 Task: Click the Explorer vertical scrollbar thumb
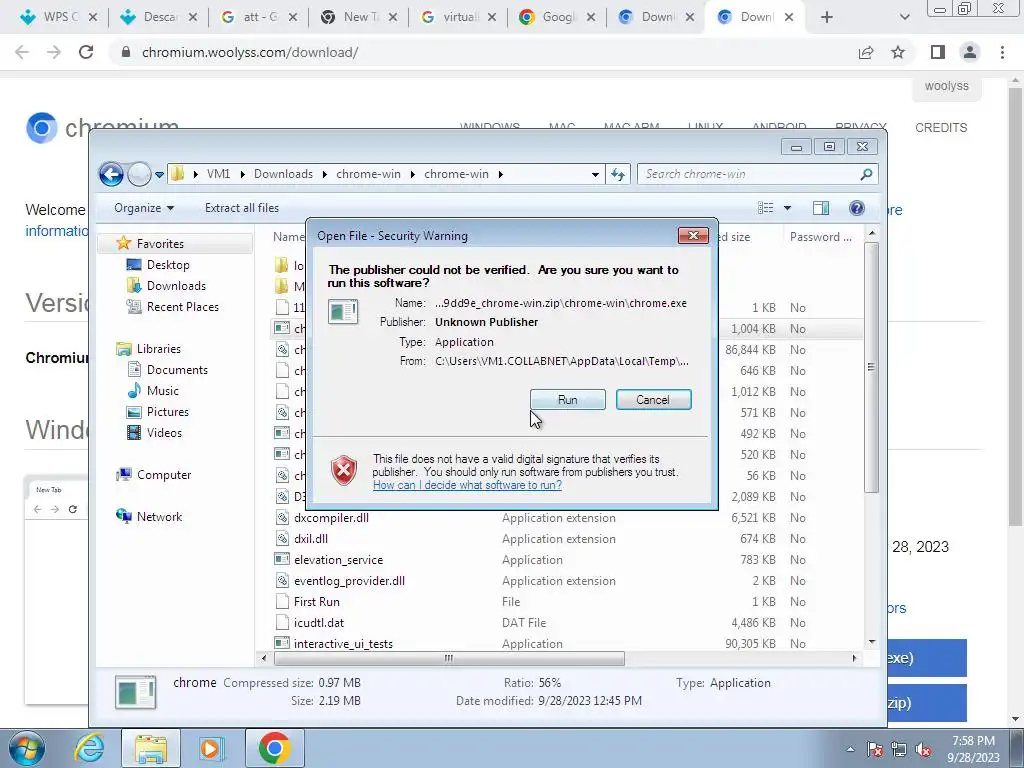pyautogui.click(x=871, y=367)
